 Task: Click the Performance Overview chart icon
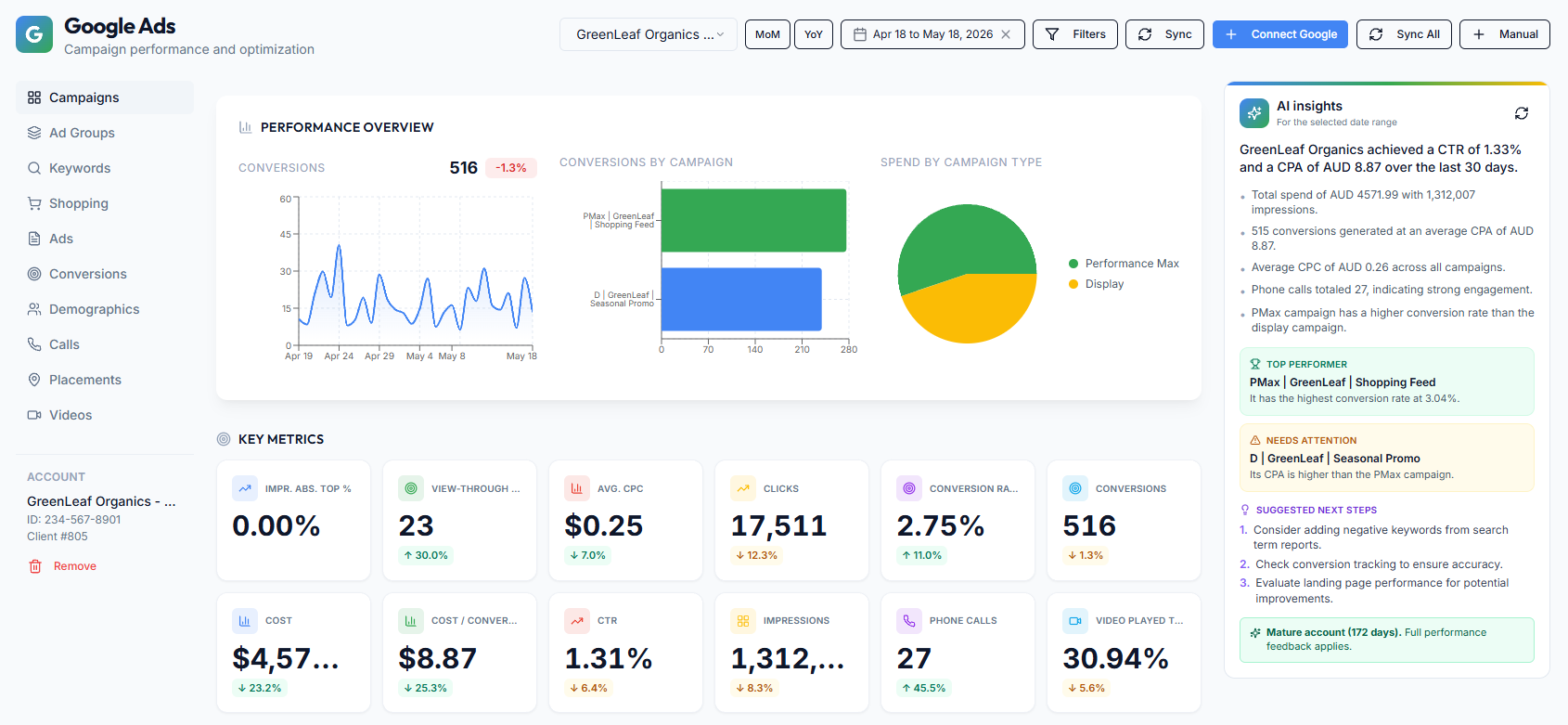[246, 127]
